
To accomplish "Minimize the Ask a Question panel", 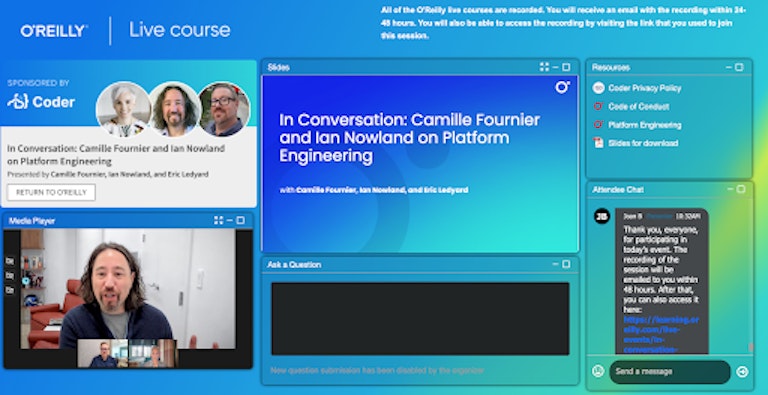I will (x=555, y=264).
